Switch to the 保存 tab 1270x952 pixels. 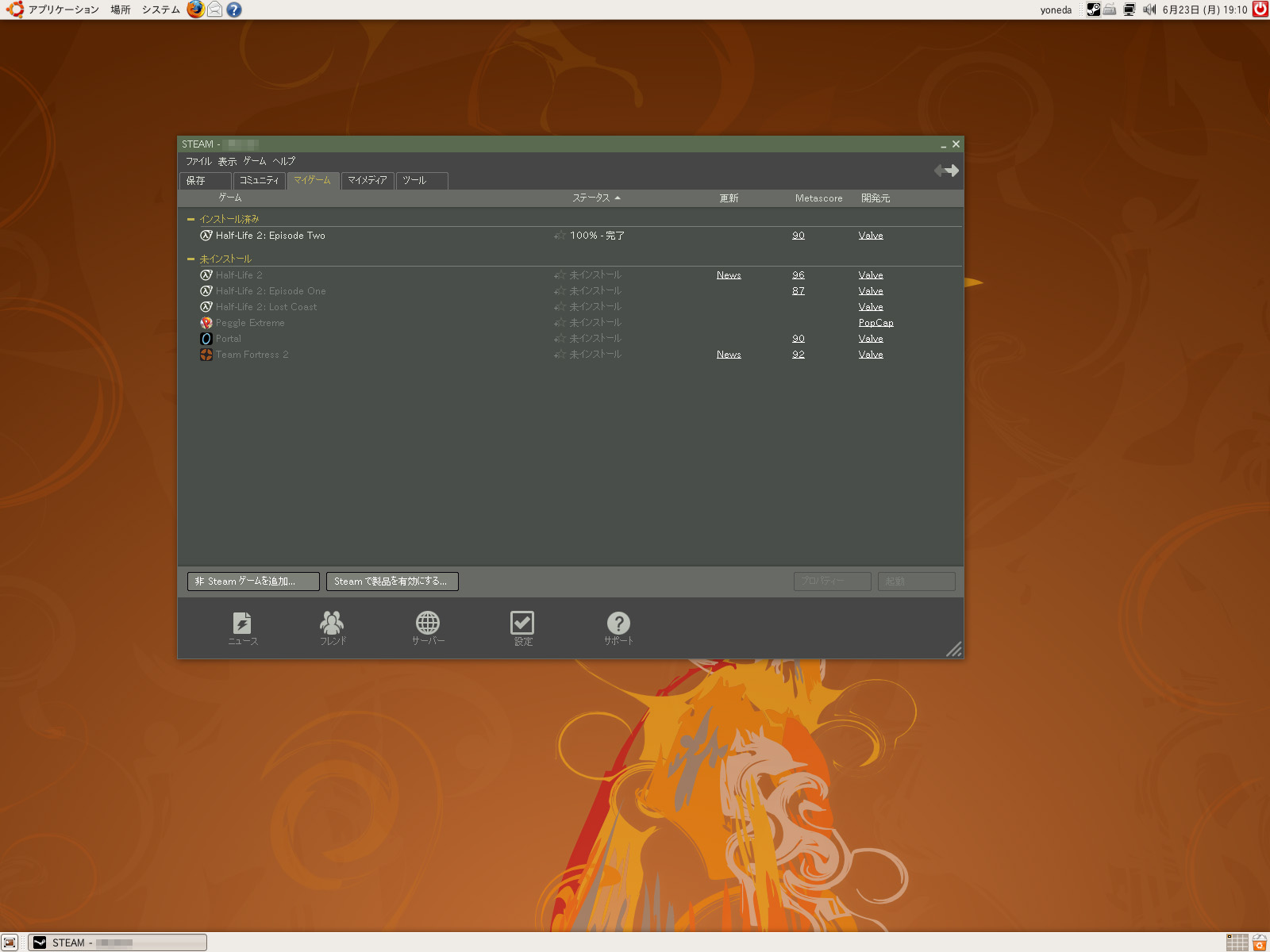(x=206, y=181)
